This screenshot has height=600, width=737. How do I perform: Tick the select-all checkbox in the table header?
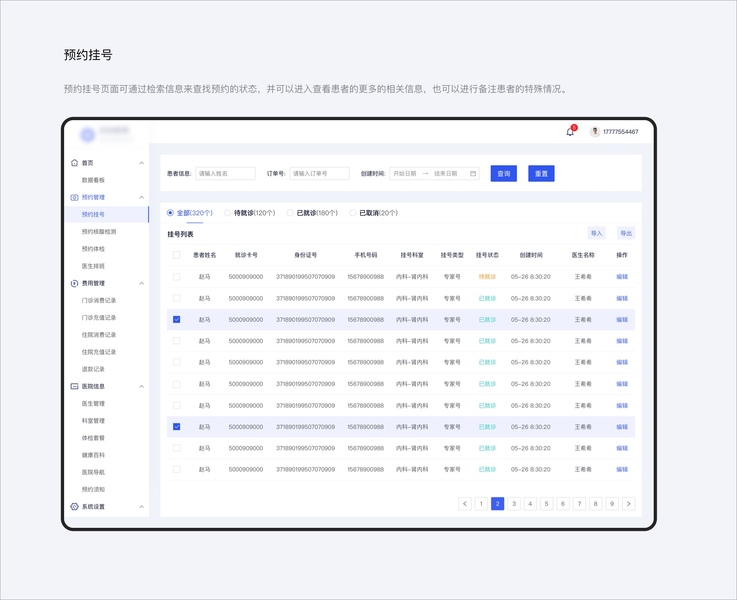coord(176,255)
